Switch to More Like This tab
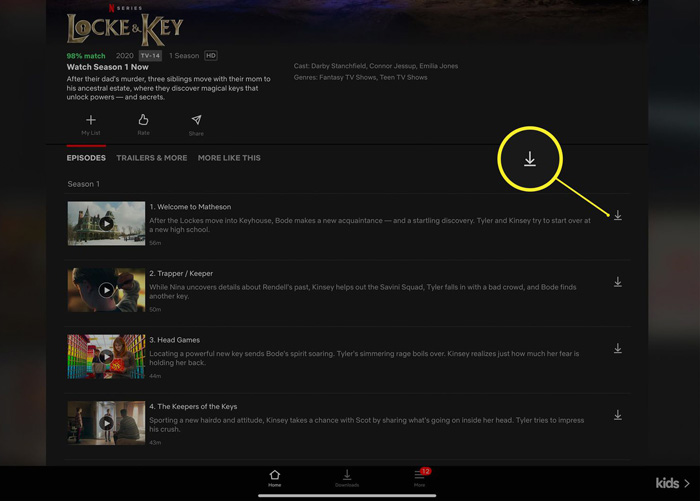Image resolution: width=700 pixels, height=501 pixels. tap(229, 158)
